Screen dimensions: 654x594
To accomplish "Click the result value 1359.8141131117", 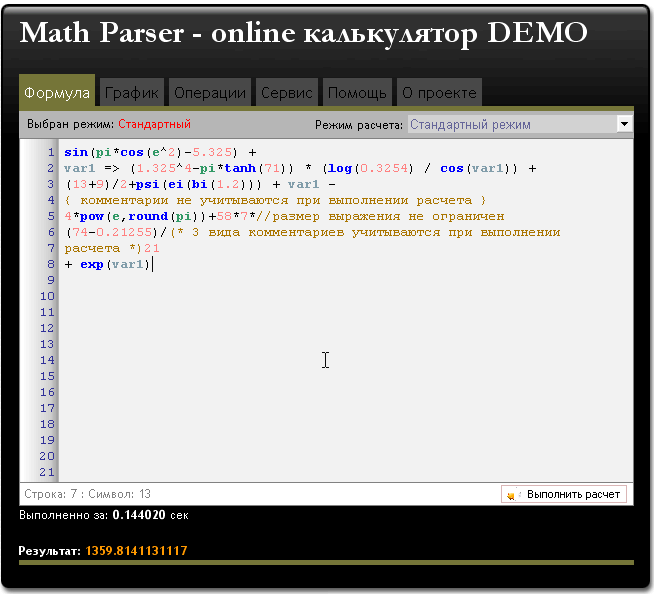I will pyautogui.click(x=136, y=551).
